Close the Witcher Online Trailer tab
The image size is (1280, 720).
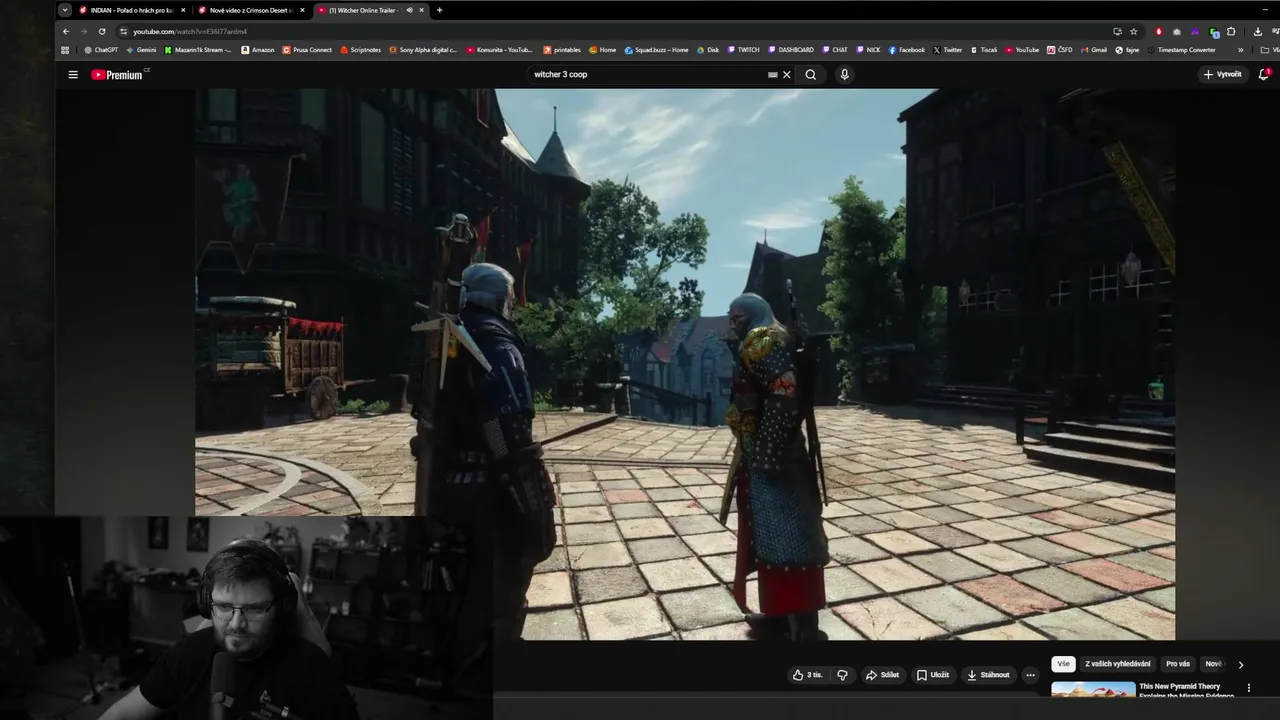tap(421, 10)
